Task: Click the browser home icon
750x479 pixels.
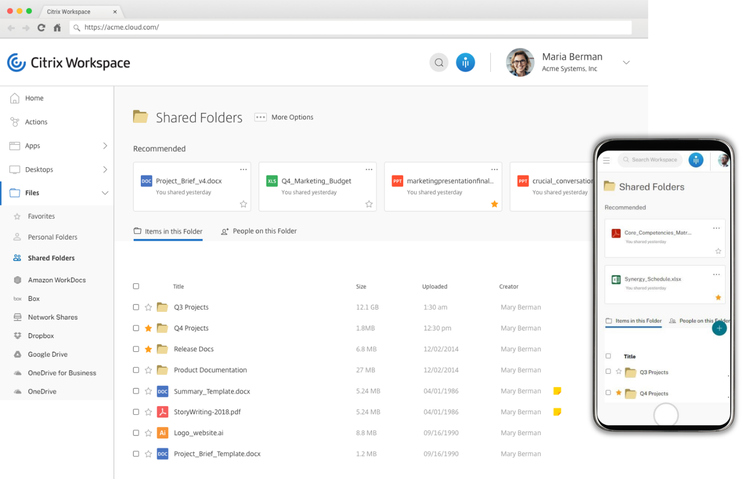Action: [x=57, y=28]
